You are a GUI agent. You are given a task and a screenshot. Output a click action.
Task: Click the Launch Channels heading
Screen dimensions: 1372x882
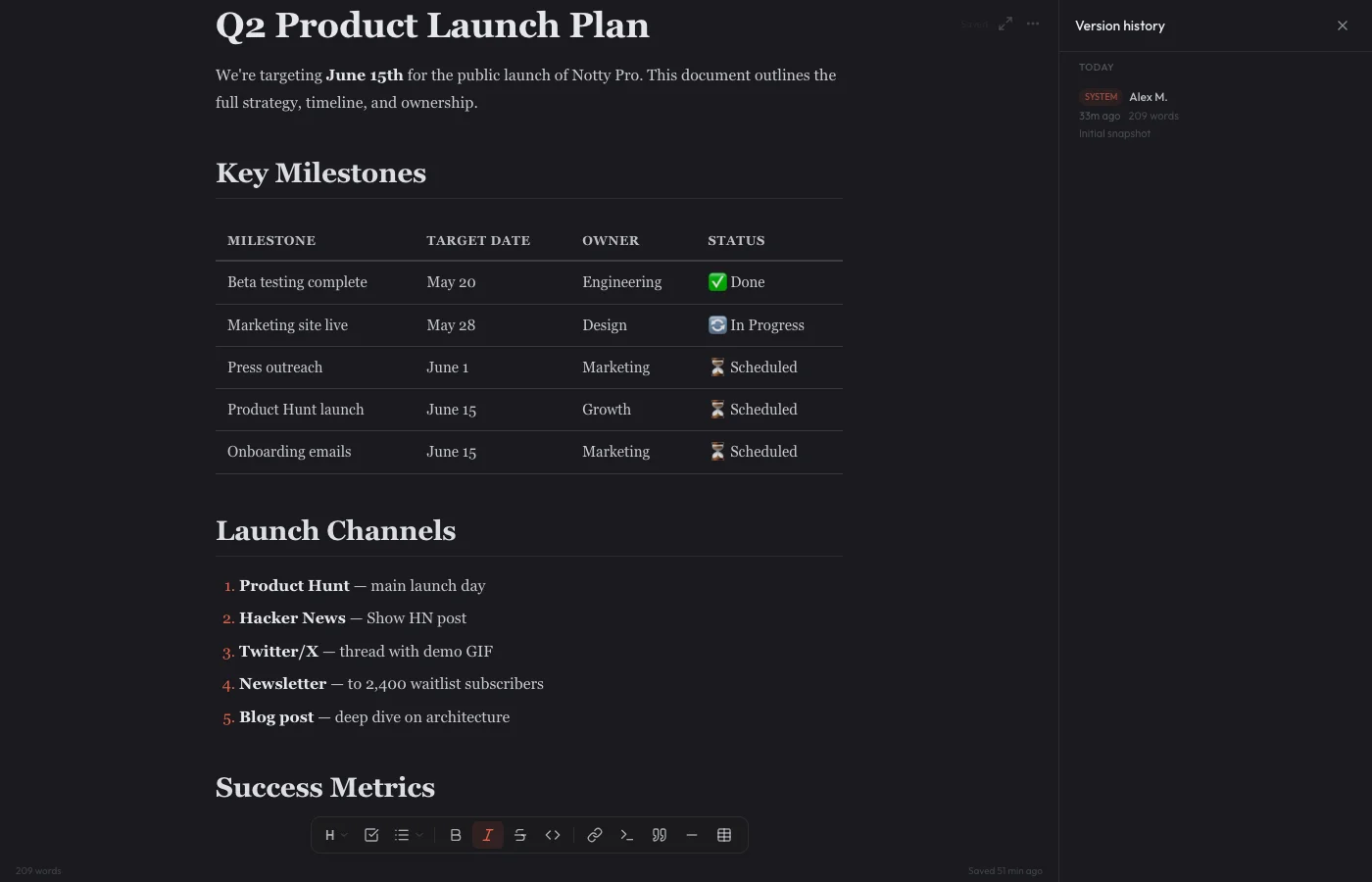pos(336,531)
